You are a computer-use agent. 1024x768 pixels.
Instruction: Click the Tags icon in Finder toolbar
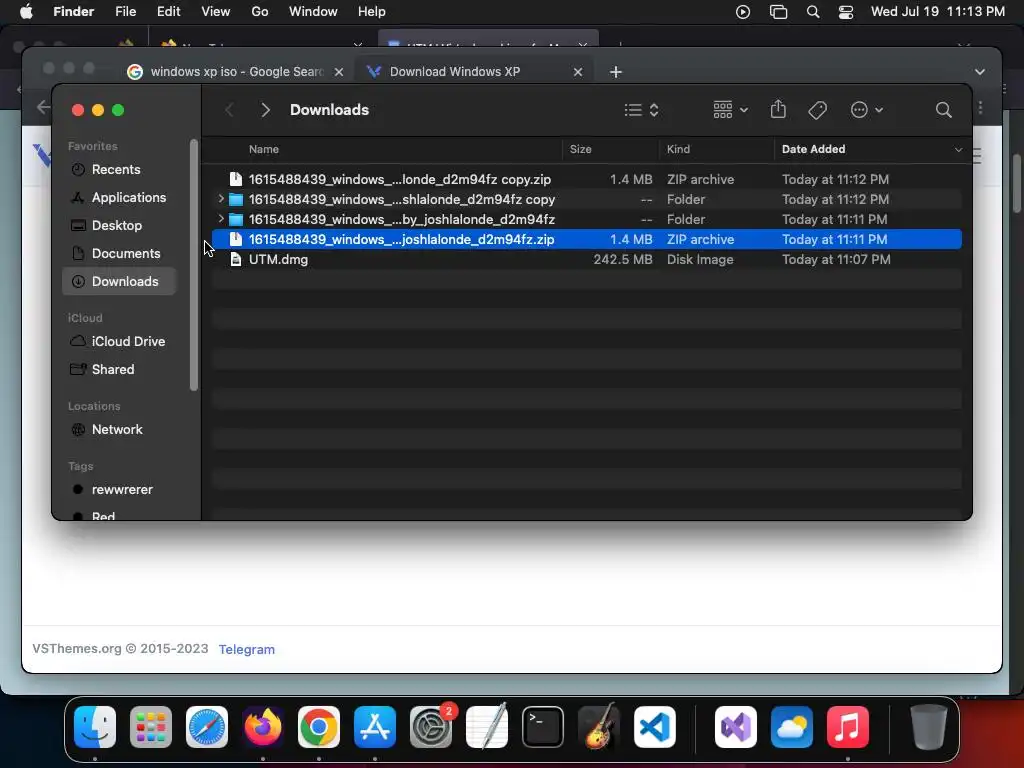pos(817,110)
